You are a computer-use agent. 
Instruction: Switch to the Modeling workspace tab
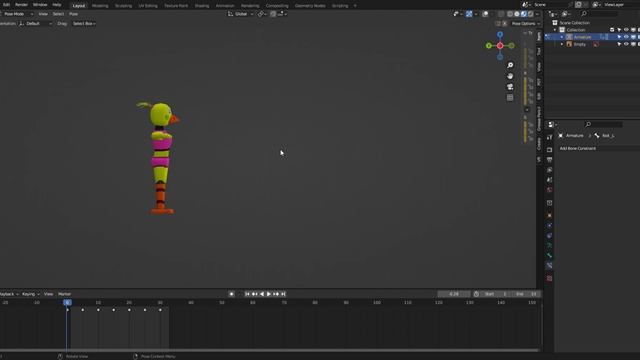point(100,6)
